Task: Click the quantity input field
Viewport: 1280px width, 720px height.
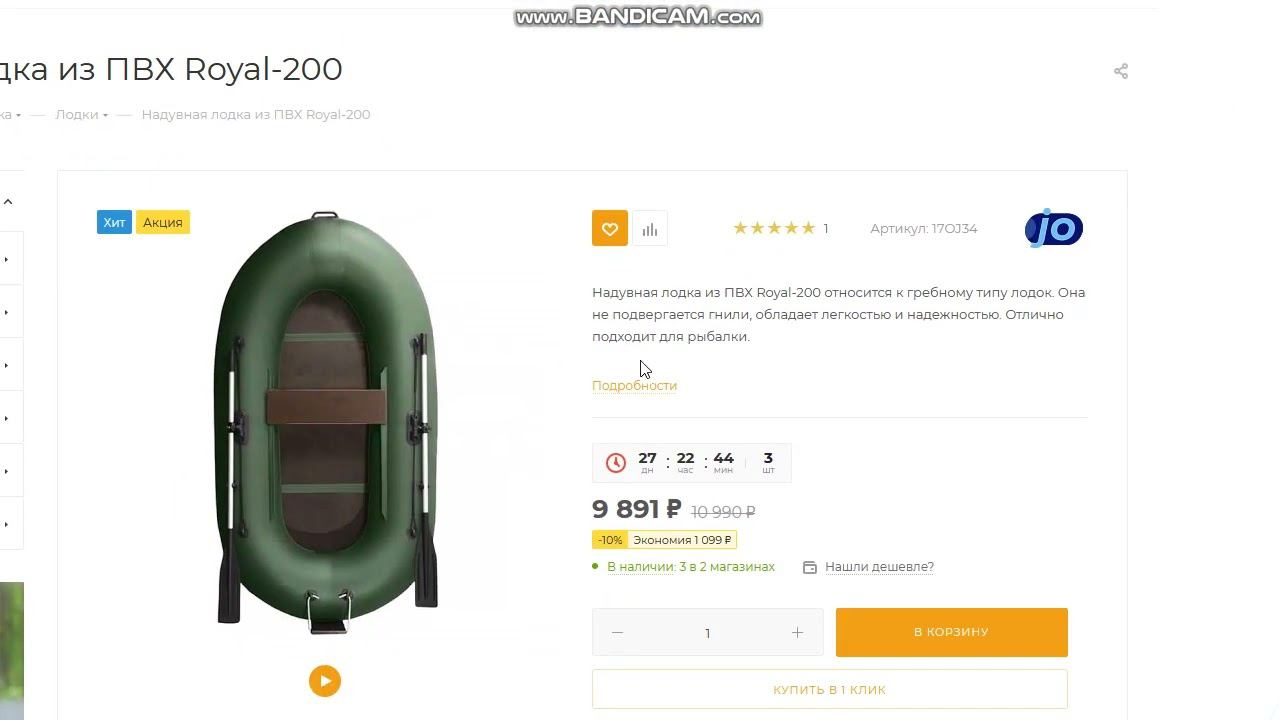Action: coord(707,633)
